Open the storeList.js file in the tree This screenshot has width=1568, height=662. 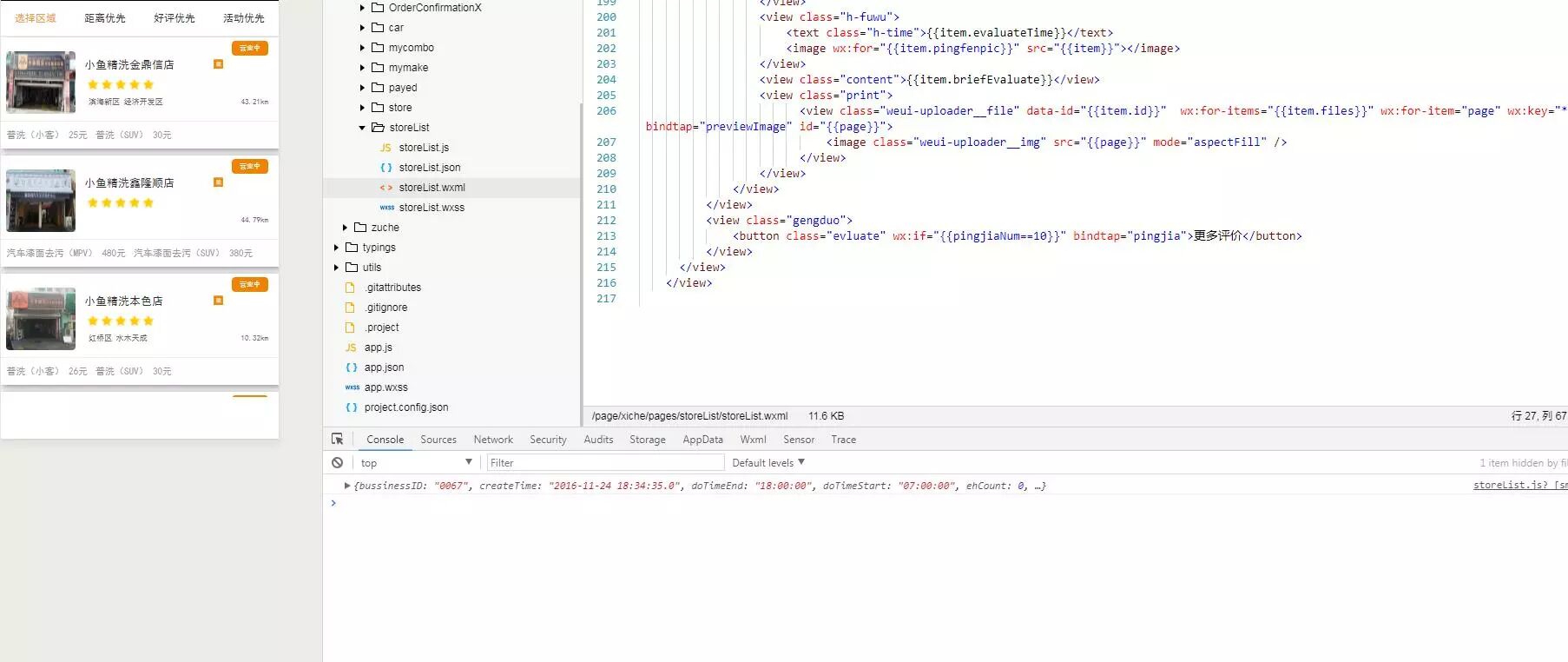(x=424, y=148)
